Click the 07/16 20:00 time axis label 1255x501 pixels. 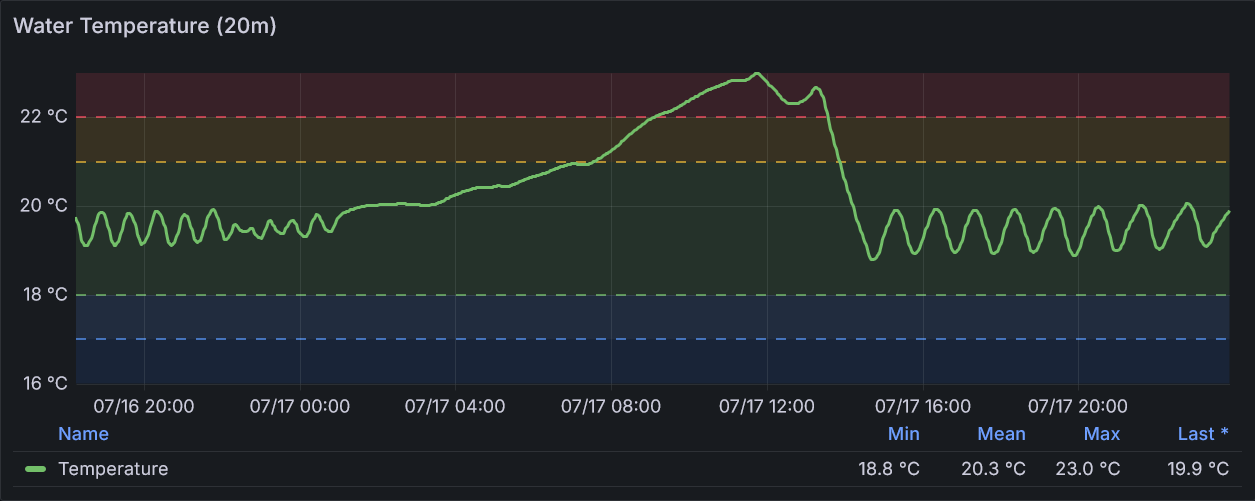point(144,407)
